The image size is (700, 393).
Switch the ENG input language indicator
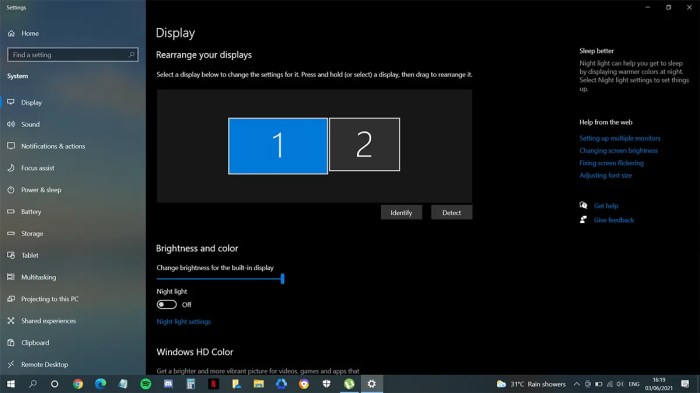point(634,384)
